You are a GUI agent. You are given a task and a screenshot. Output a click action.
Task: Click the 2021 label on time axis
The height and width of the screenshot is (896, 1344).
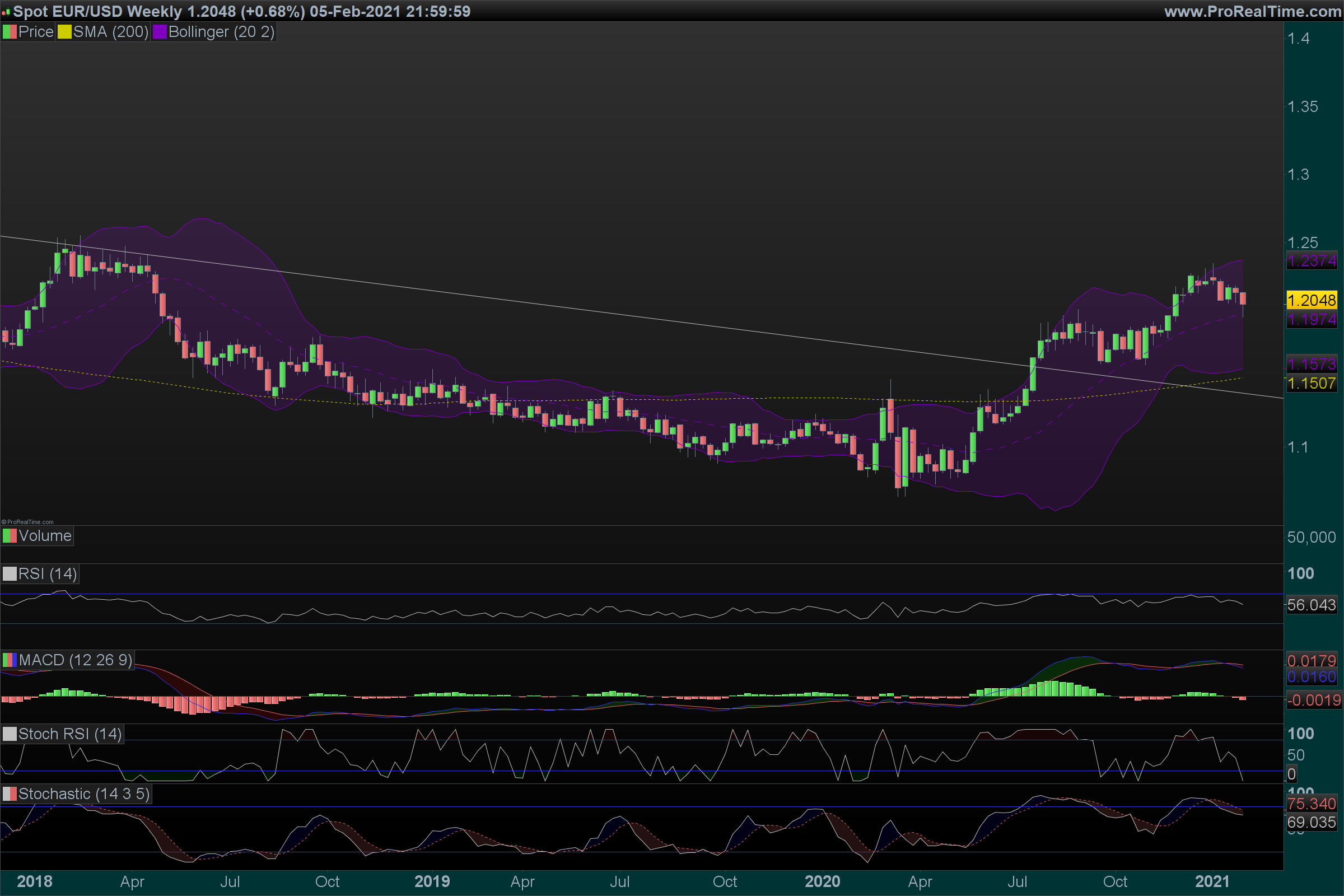1211,881
